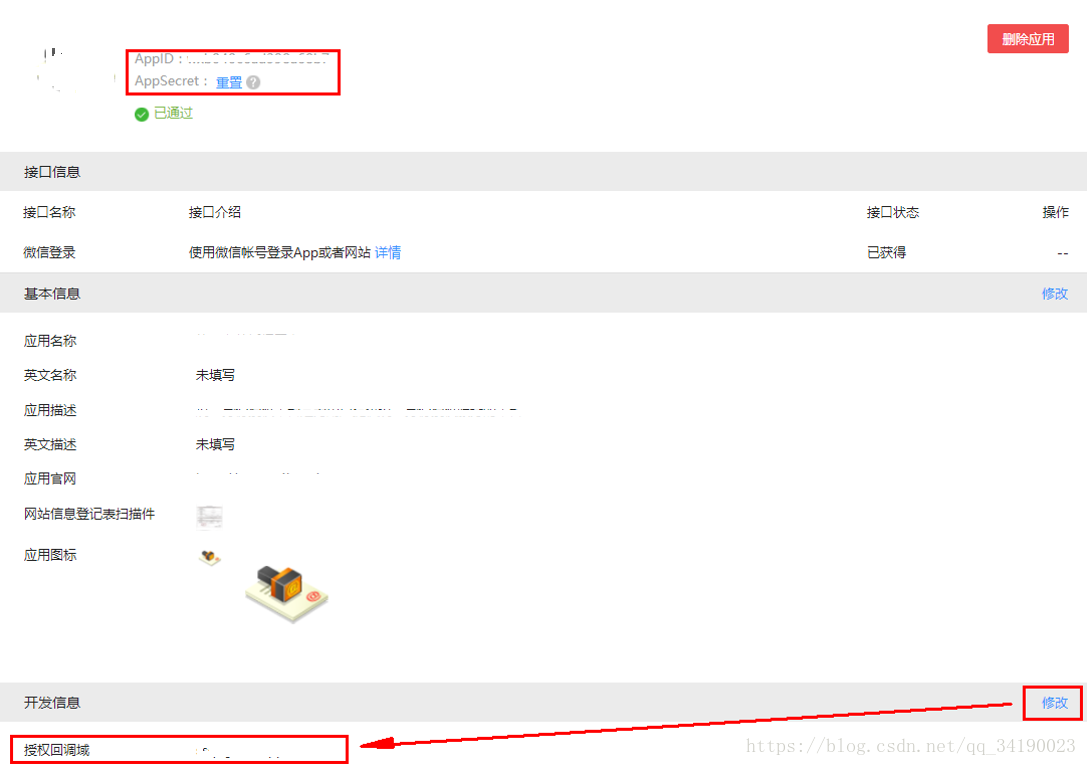Select the 授权回调域 field row
Screen dimensions: 1087x766
179,749
